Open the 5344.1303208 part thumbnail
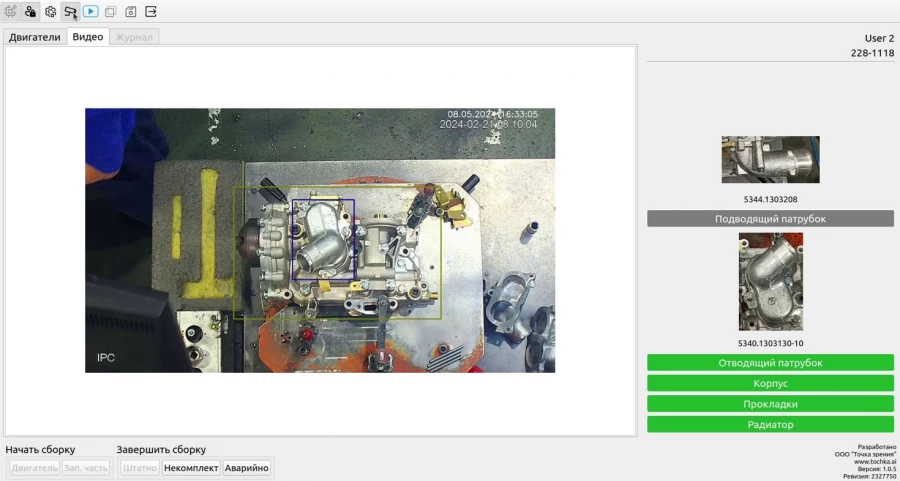The height and width of the screenshot is (481, 900). (x=770, y=160)
